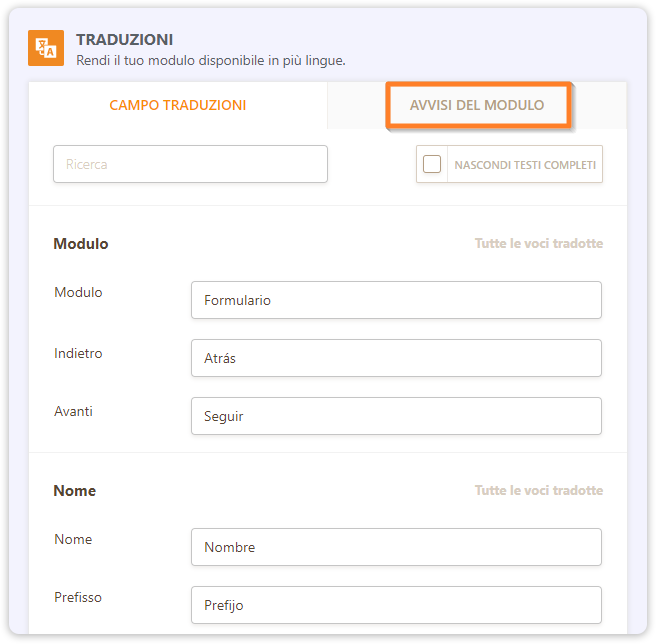
Task: Click the Atrás translation input
Action: [396, 358]
